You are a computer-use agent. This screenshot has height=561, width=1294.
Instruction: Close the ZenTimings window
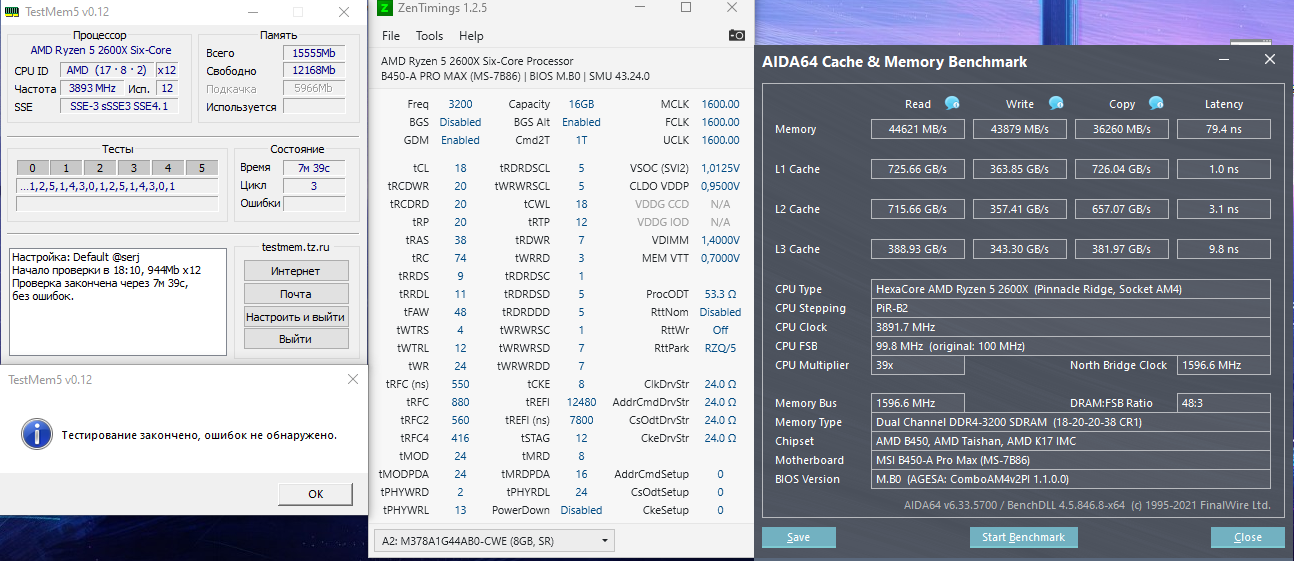732,8
